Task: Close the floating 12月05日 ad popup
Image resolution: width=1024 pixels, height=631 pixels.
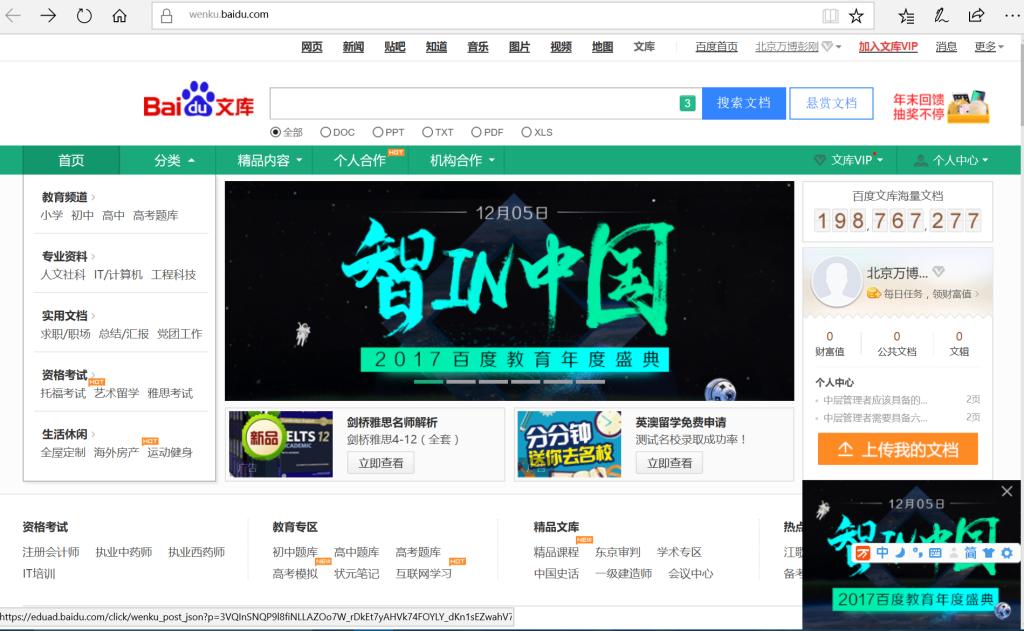Action: click(1007, 491)
